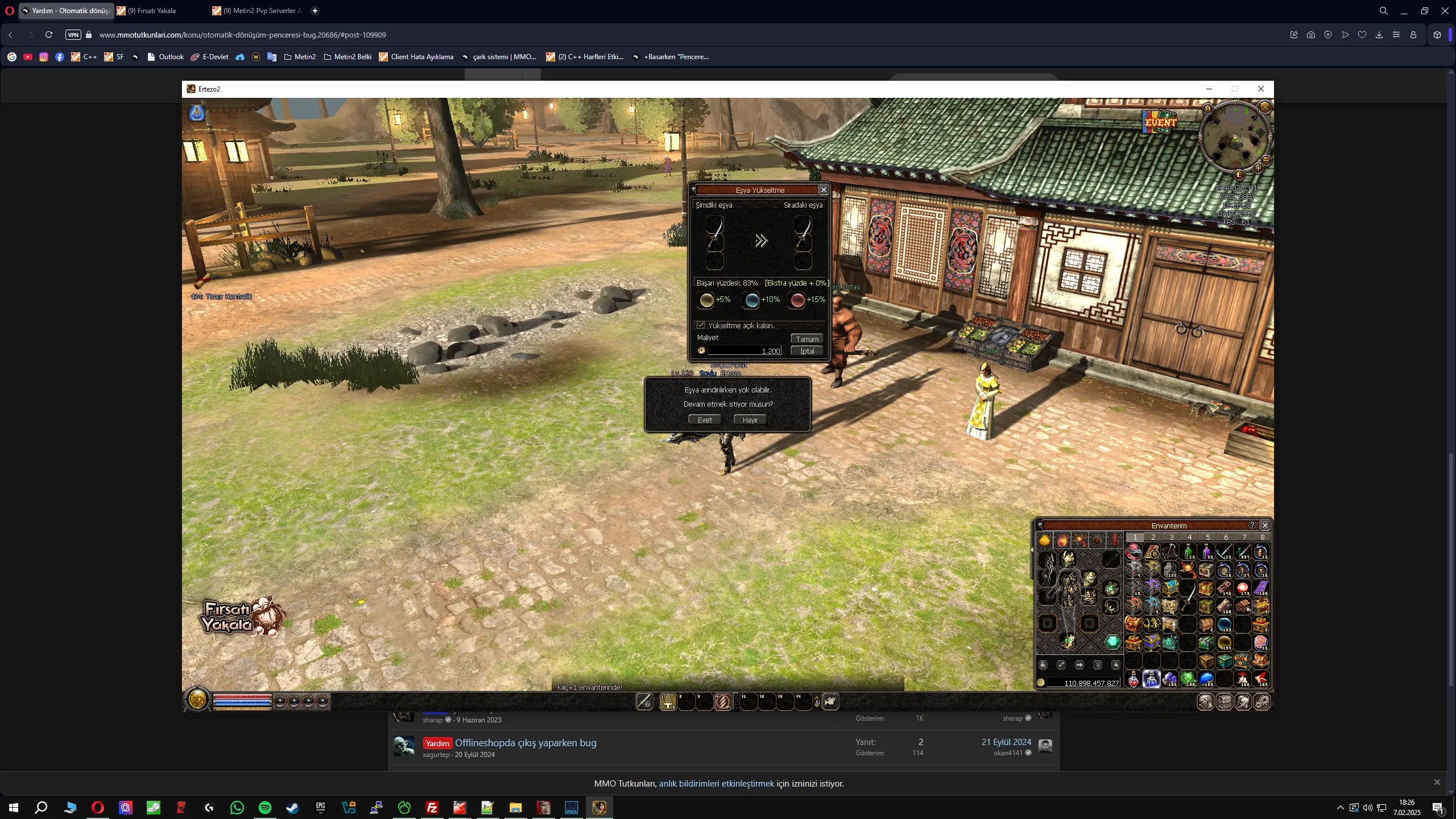
Task: Click the arrow button in the inventory toolbar
Action: click(x=1079, y=665)
